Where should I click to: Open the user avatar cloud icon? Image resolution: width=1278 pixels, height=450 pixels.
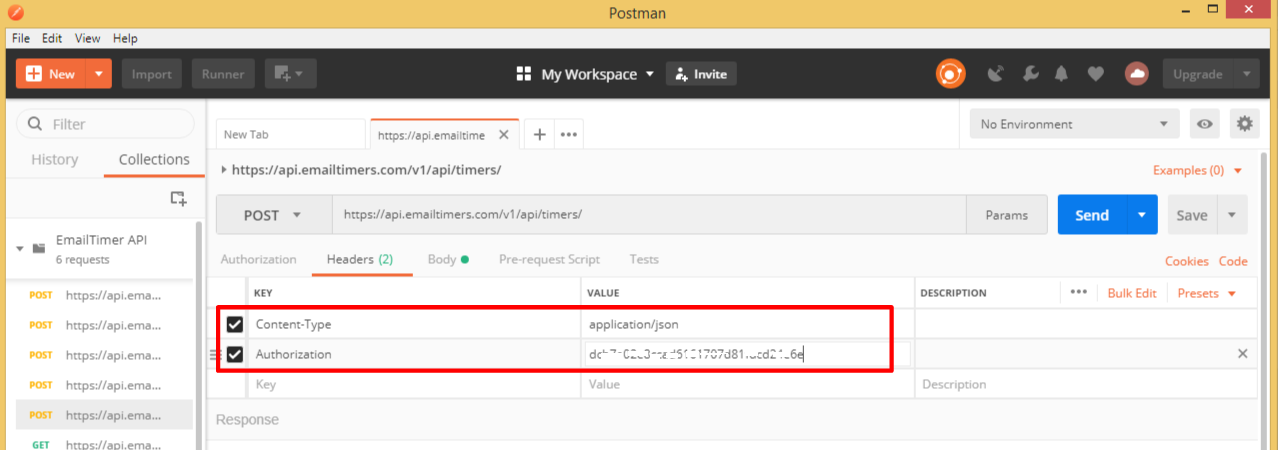[1136, 74]
